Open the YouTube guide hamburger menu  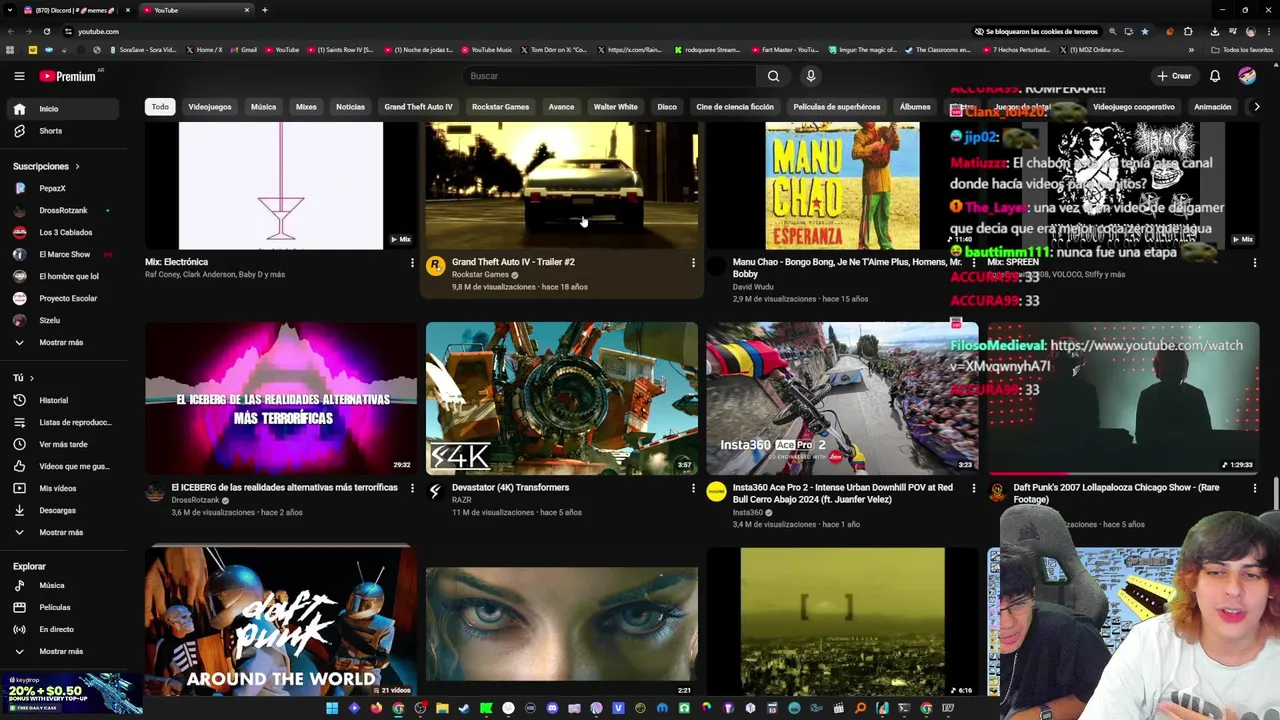(x=19, y=76)
